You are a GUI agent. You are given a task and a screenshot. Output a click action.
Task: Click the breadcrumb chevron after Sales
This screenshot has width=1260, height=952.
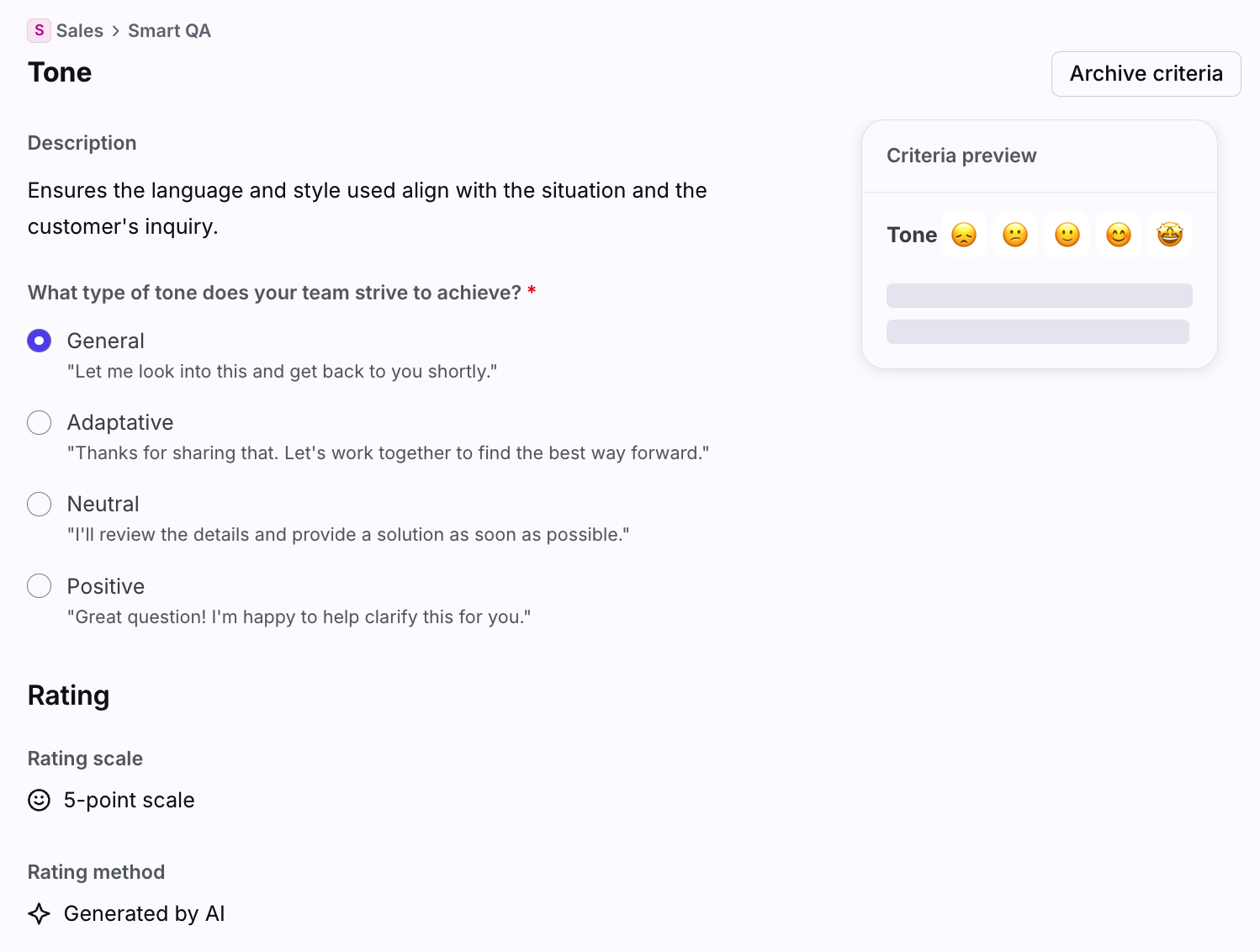tap(116, 31)
